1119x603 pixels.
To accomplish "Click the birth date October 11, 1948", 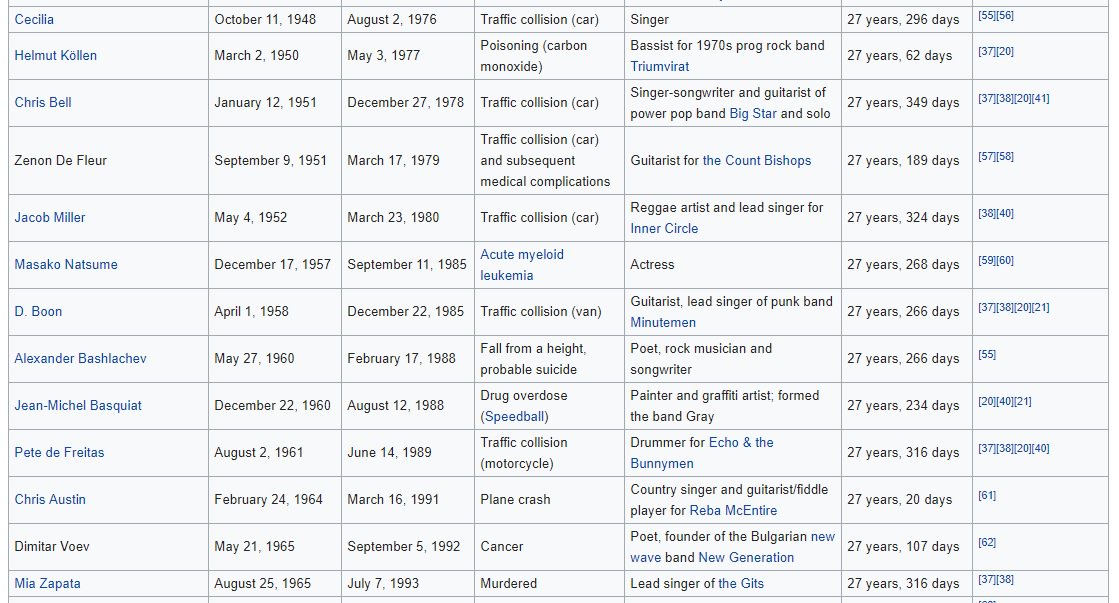I will pos(265,19).
